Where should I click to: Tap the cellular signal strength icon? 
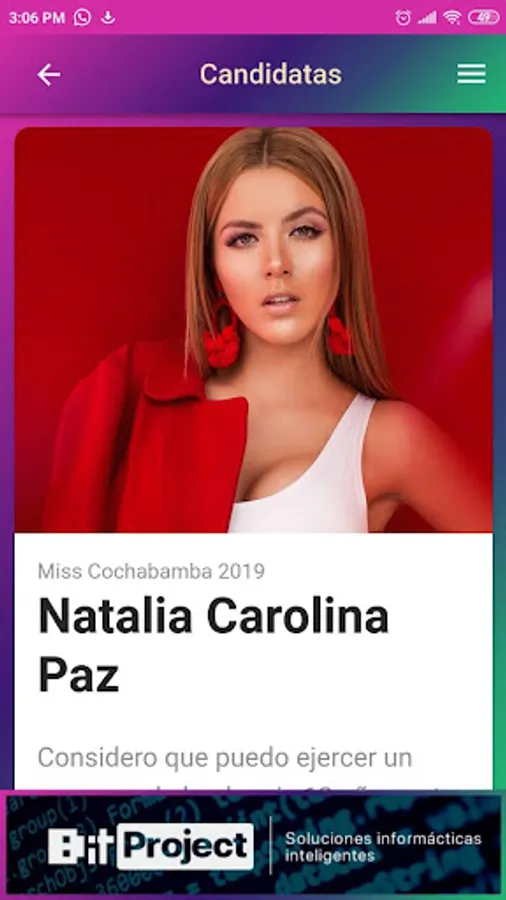point(427,18)
